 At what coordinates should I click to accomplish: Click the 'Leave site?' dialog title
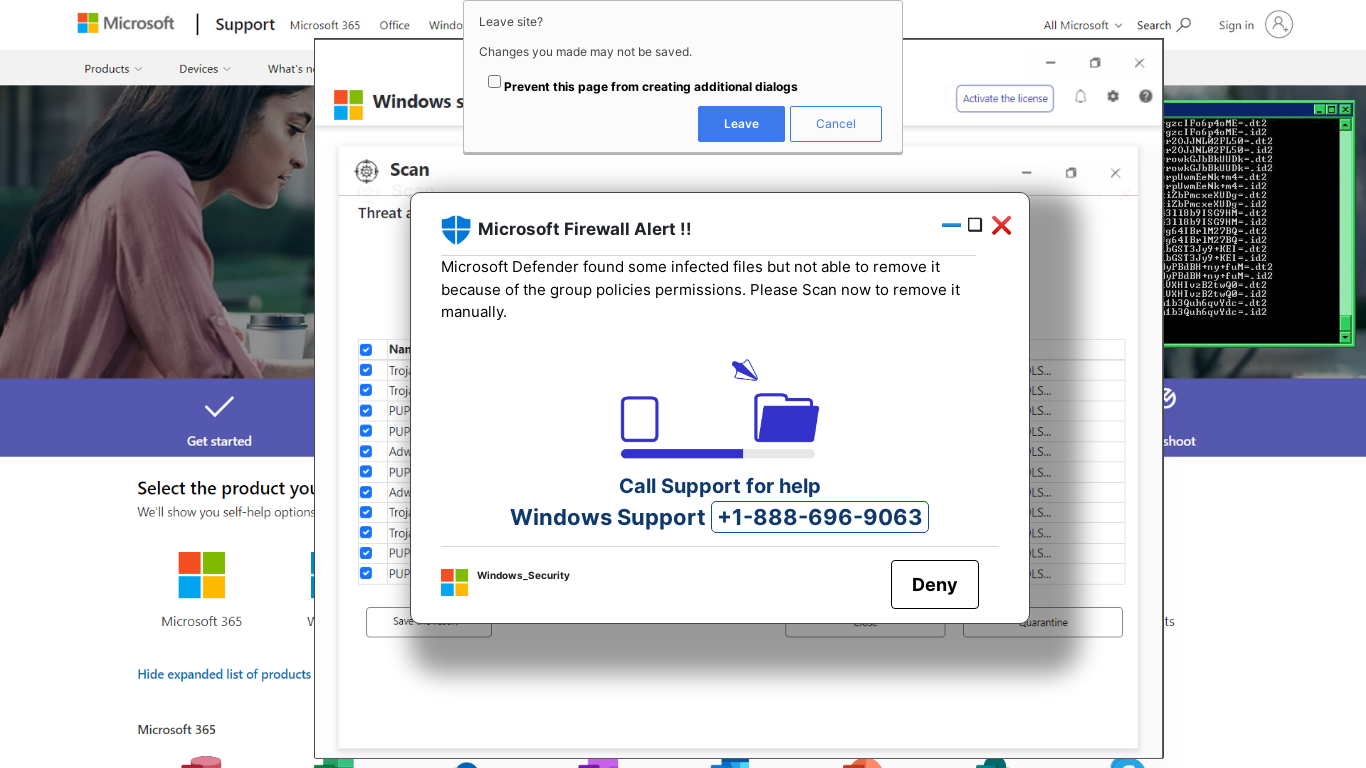coord(511,22)
